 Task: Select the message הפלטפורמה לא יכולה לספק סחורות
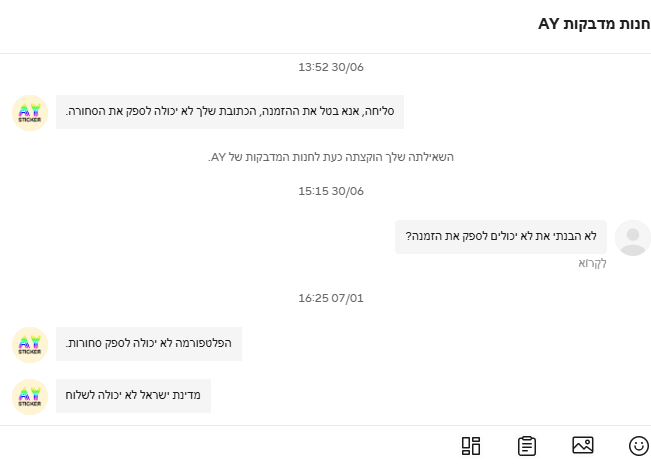point(148,344)
